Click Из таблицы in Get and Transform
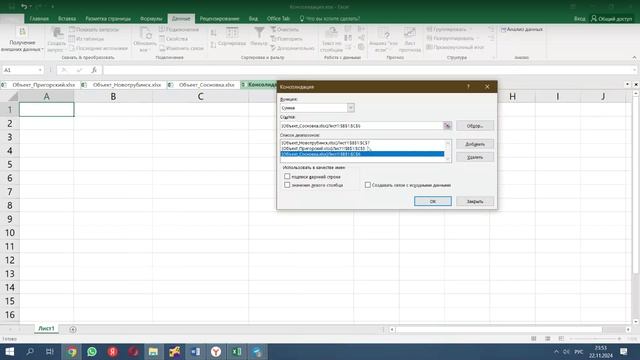 (x=87, y=39)
